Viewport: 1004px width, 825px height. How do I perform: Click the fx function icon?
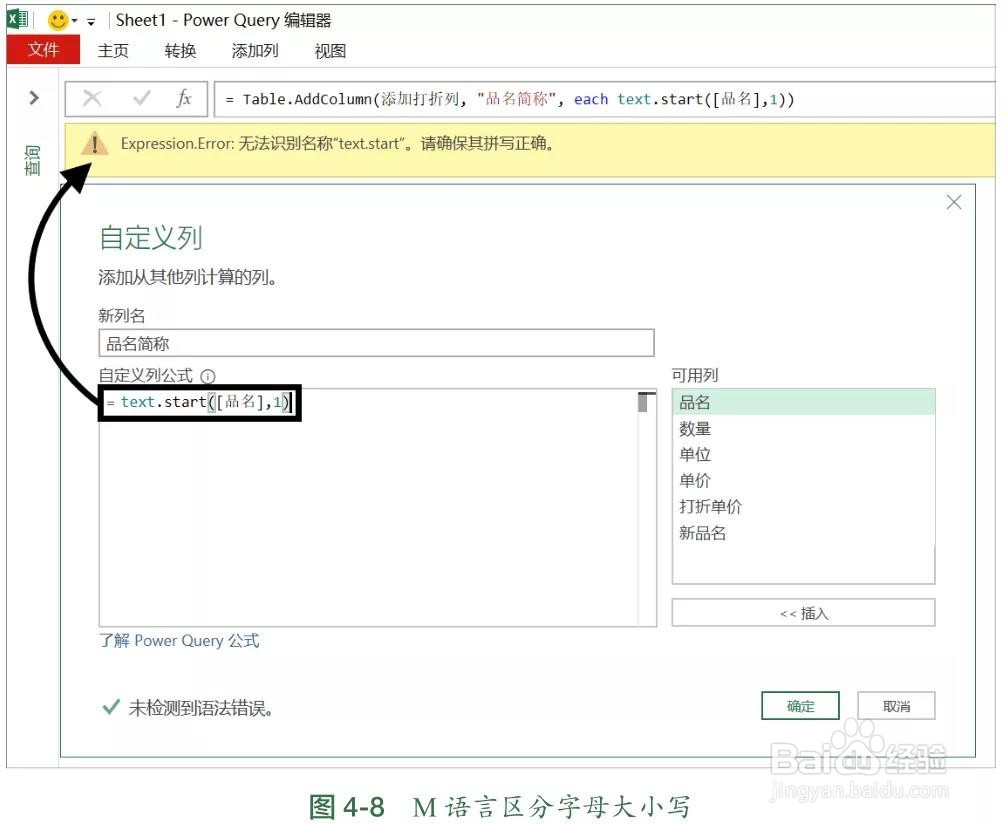(x=184, y=99)
